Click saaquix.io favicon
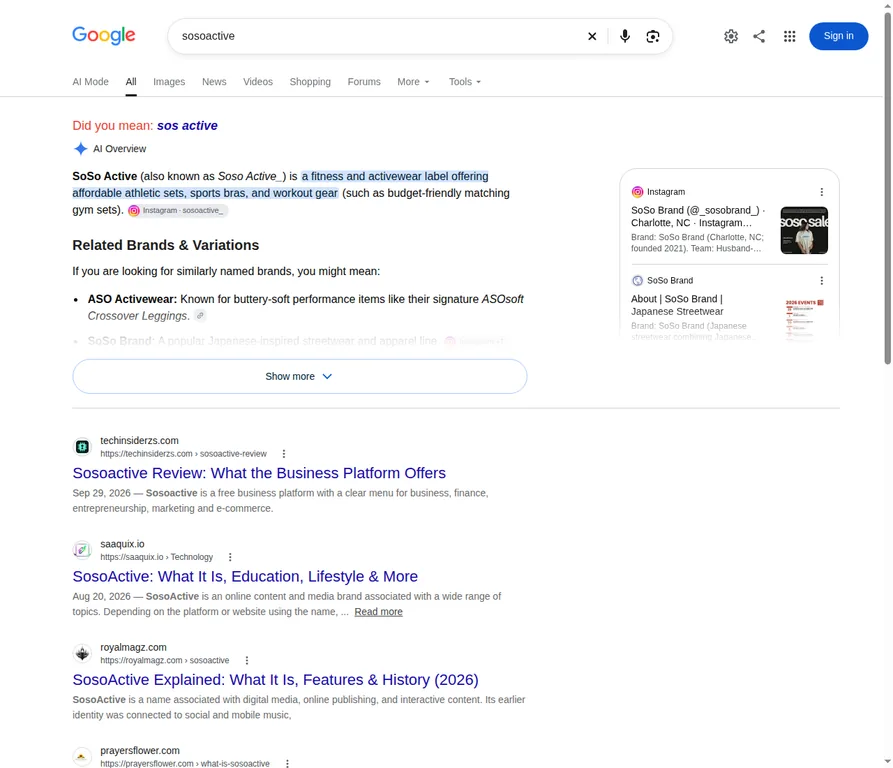Screen dimensions: 893x768 (x=82, y=550)
